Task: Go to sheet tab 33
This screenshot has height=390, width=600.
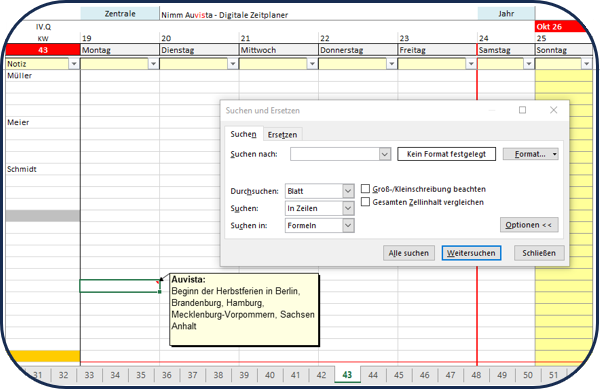Action: click(x=89, y=375)
